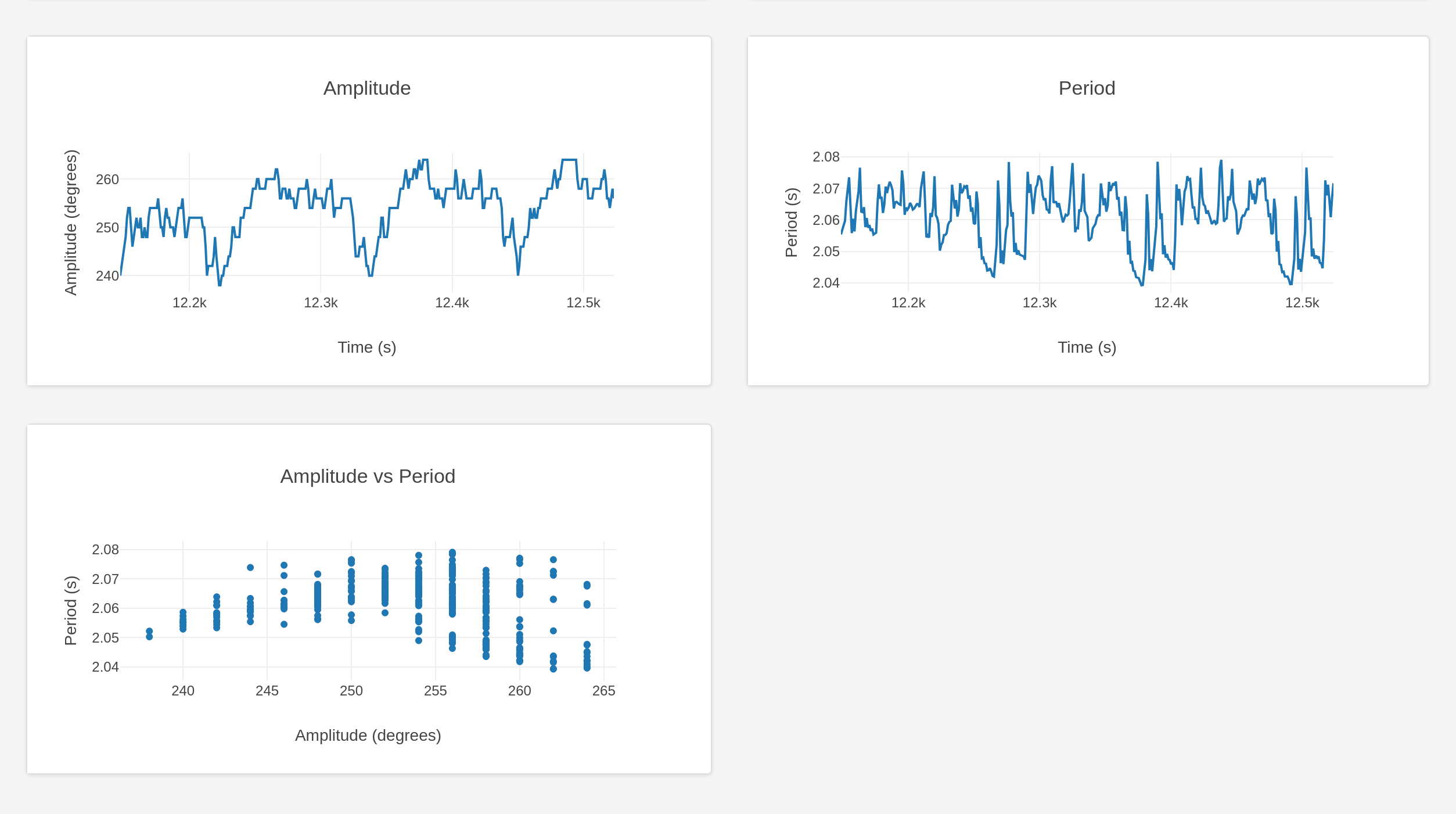Click the 12.3k tick in Amplitude chart
The image size is (1456, 814).
321,303
